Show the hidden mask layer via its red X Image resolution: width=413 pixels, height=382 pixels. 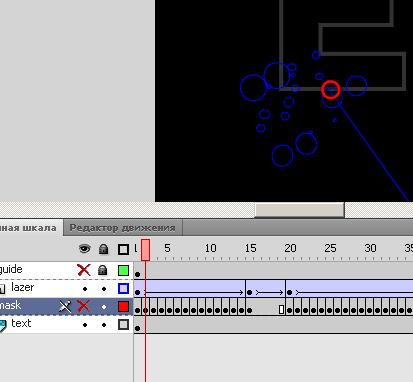click(84, 306)
